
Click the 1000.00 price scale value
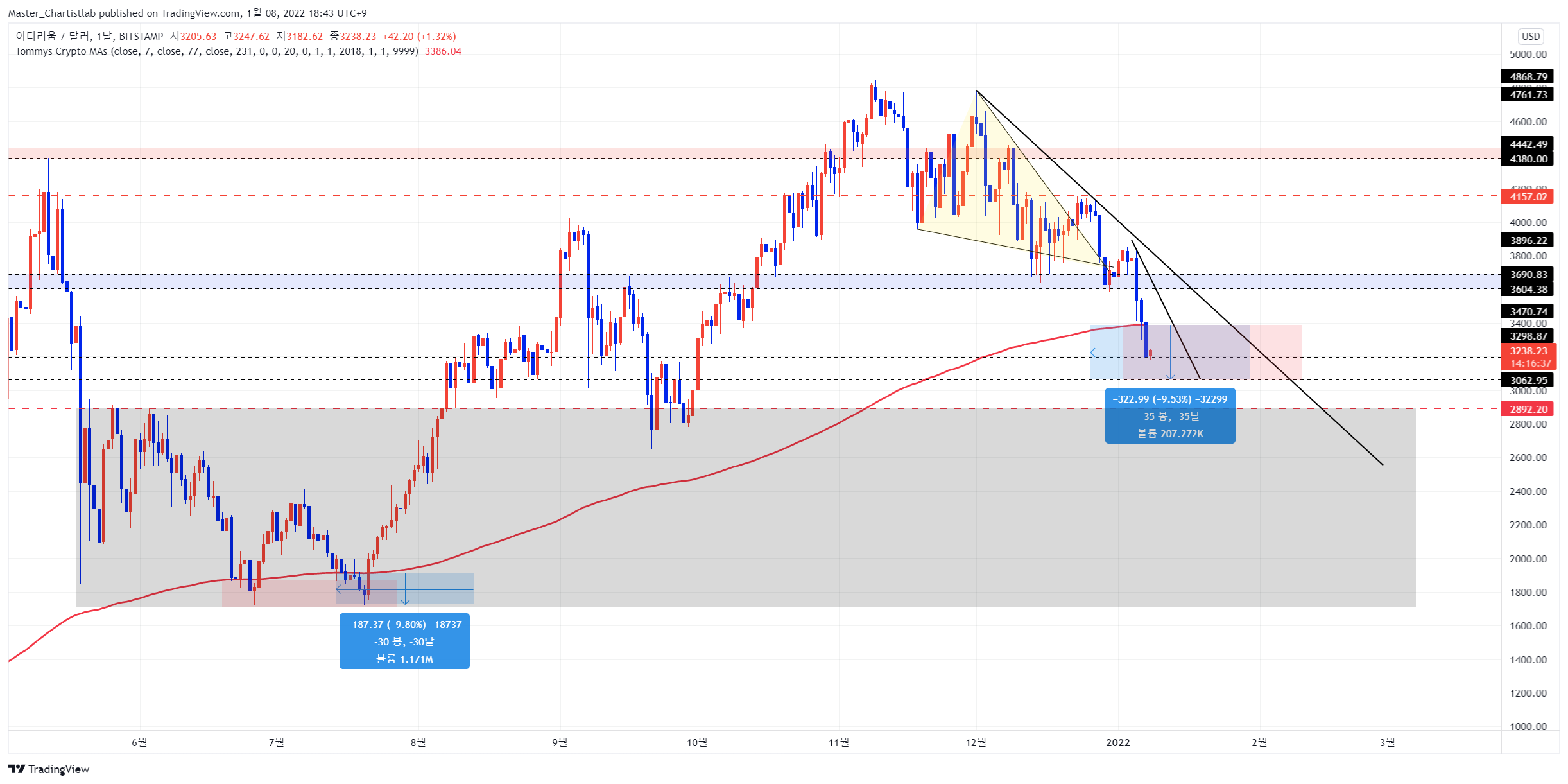(x=1528, y=726)
